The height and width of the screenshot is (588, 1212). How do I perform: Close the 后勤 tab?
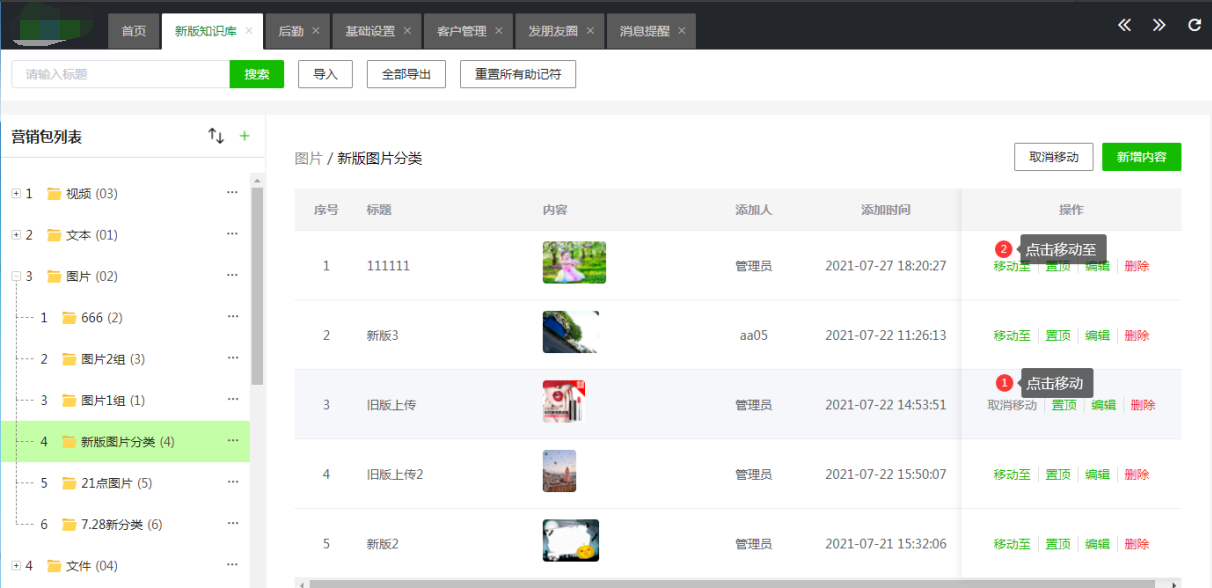316,31
